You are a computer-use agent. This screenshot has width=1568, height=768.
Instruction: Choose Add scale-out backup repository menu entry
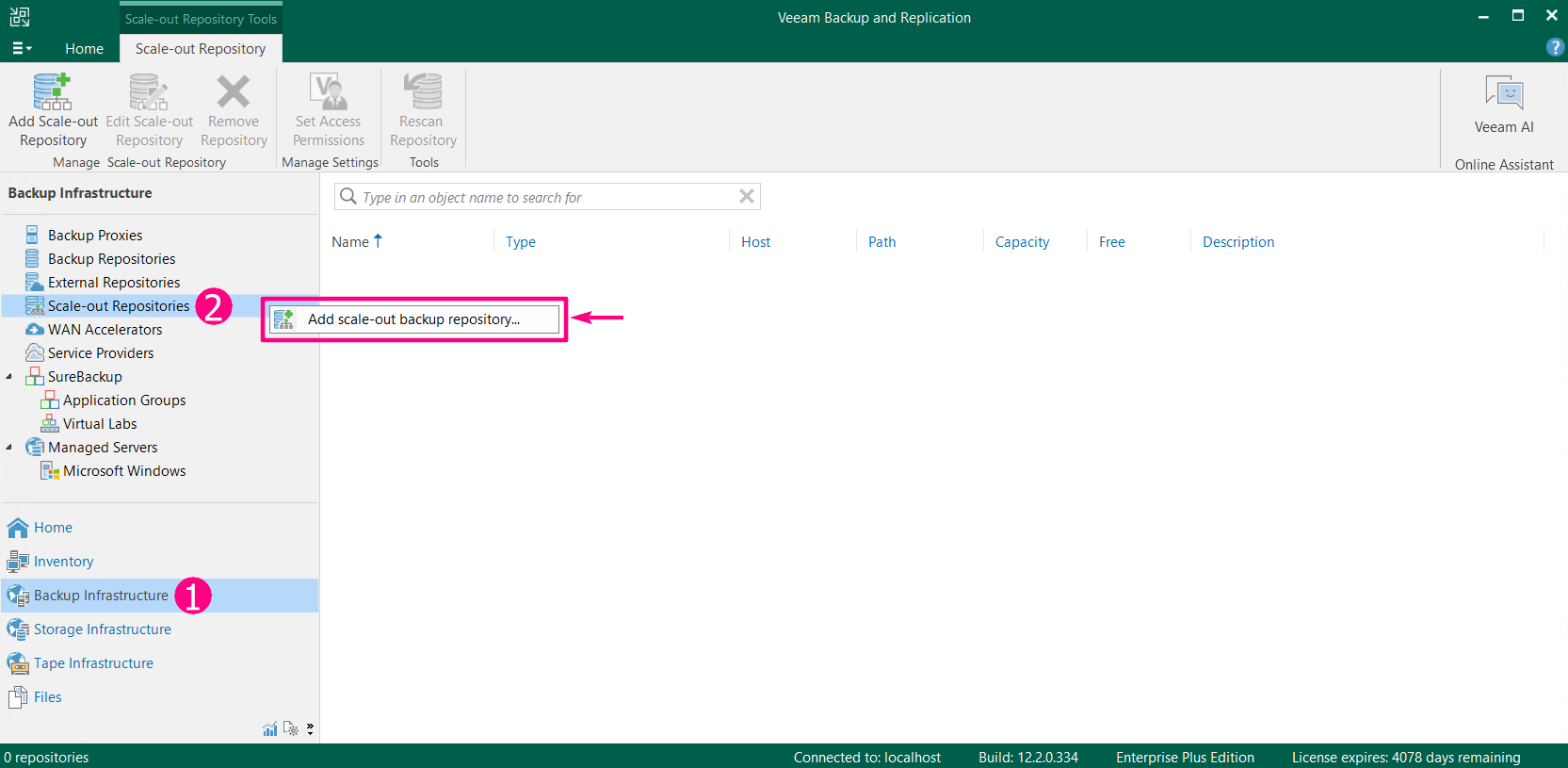414,319
